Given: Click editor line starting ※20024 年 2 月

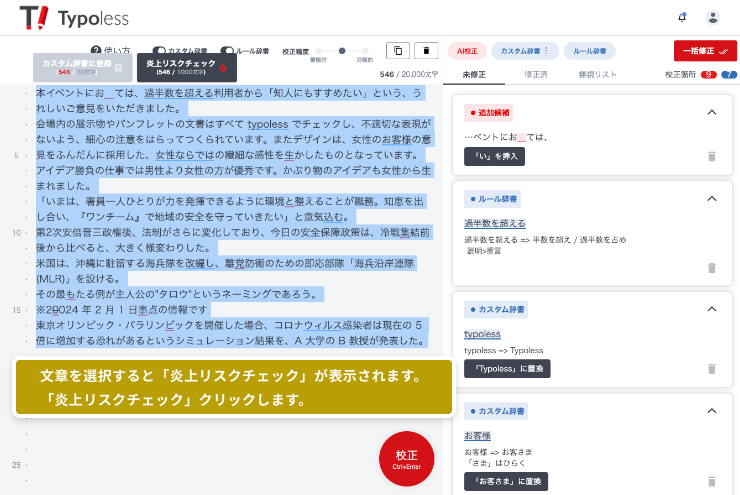Looking at the screenshot, I should pyautogui.click(x=123, y=310).
